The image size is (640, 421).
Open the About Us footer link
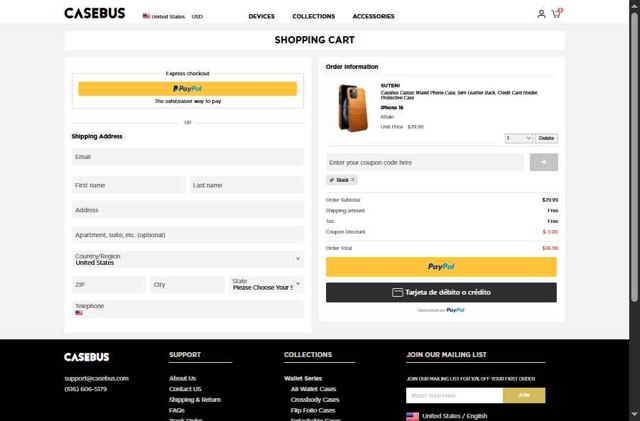182,378
